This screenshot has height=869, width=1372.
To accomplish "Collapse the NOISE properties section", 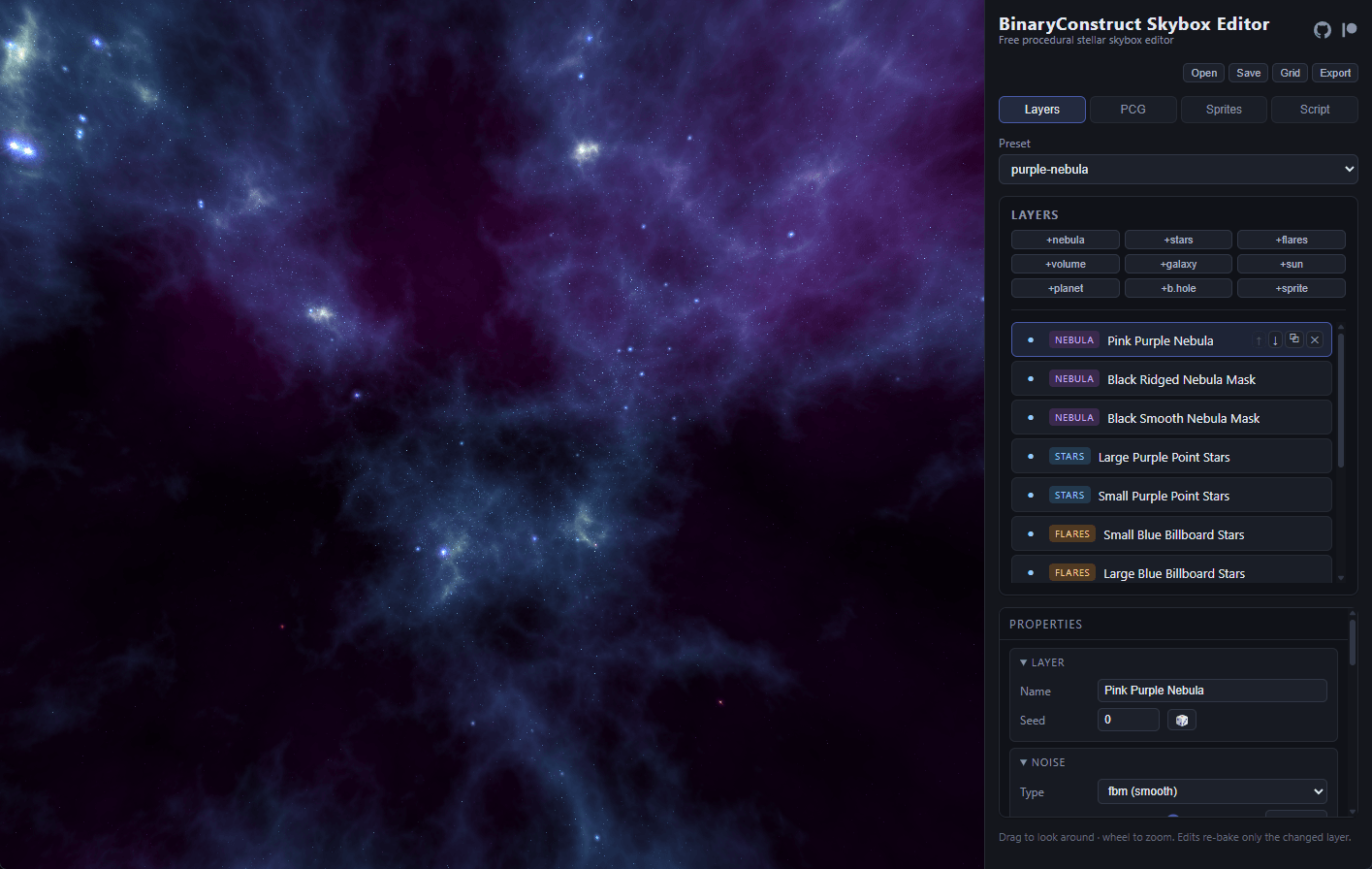I will click(1042, 762).
